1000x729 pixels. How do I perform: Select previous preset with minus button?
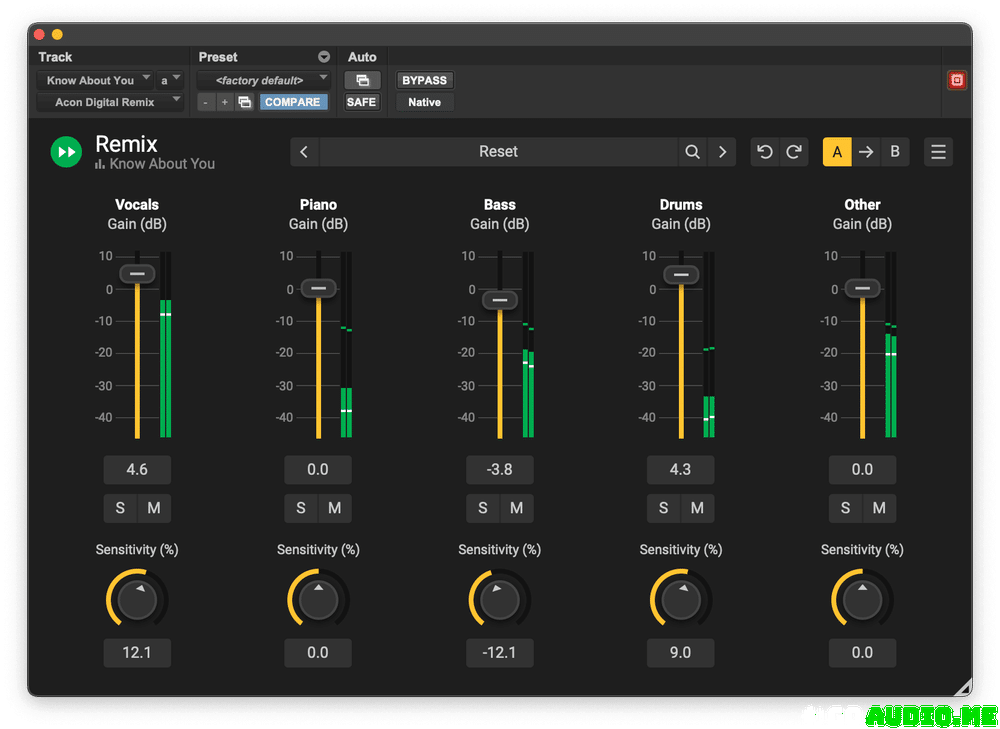click(x=205, y=102)
